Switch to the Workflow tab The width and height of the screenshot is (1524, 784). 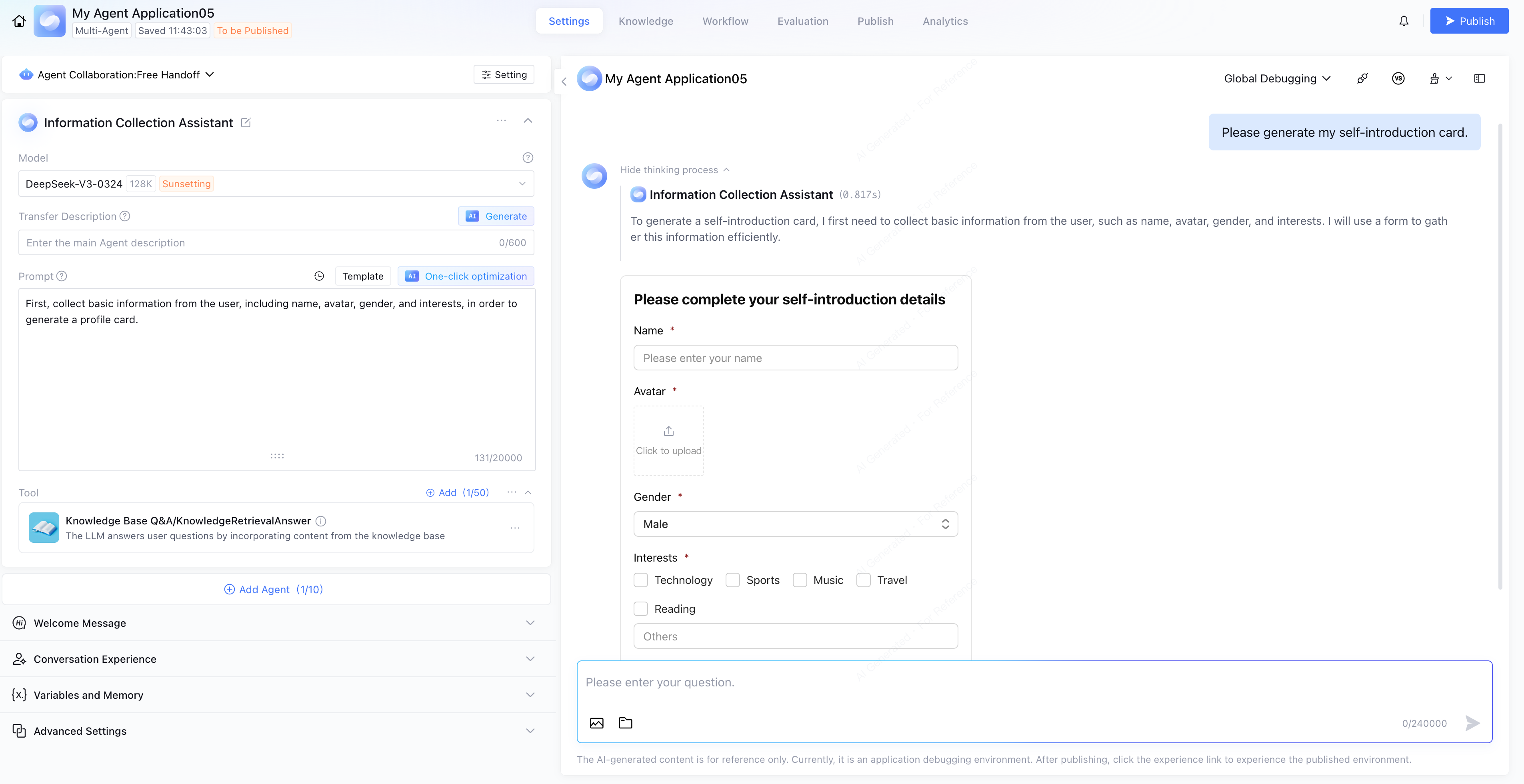coord(725,21)
